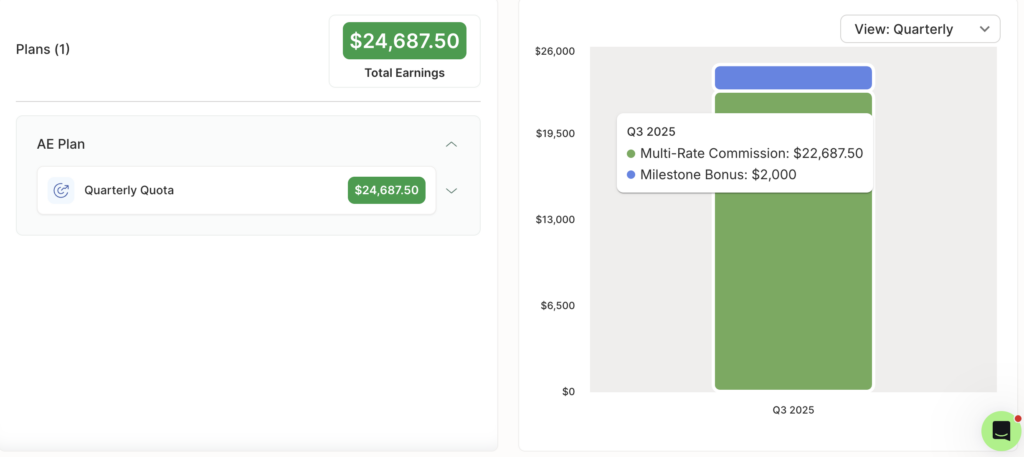
Task: Click the Q3 2025 tooltip heading
Action: (x=651, y=132)
